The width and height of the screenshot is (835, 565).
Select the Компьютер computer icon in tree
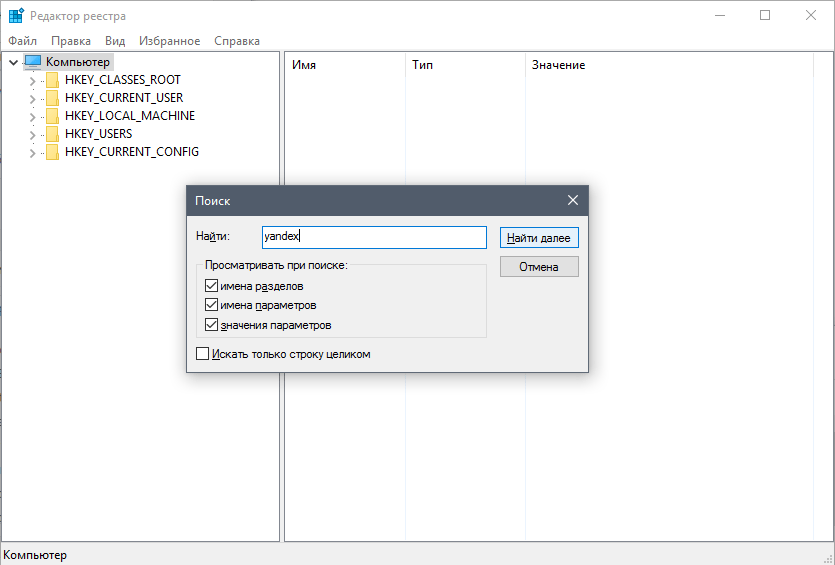click(x=33, y=62)
